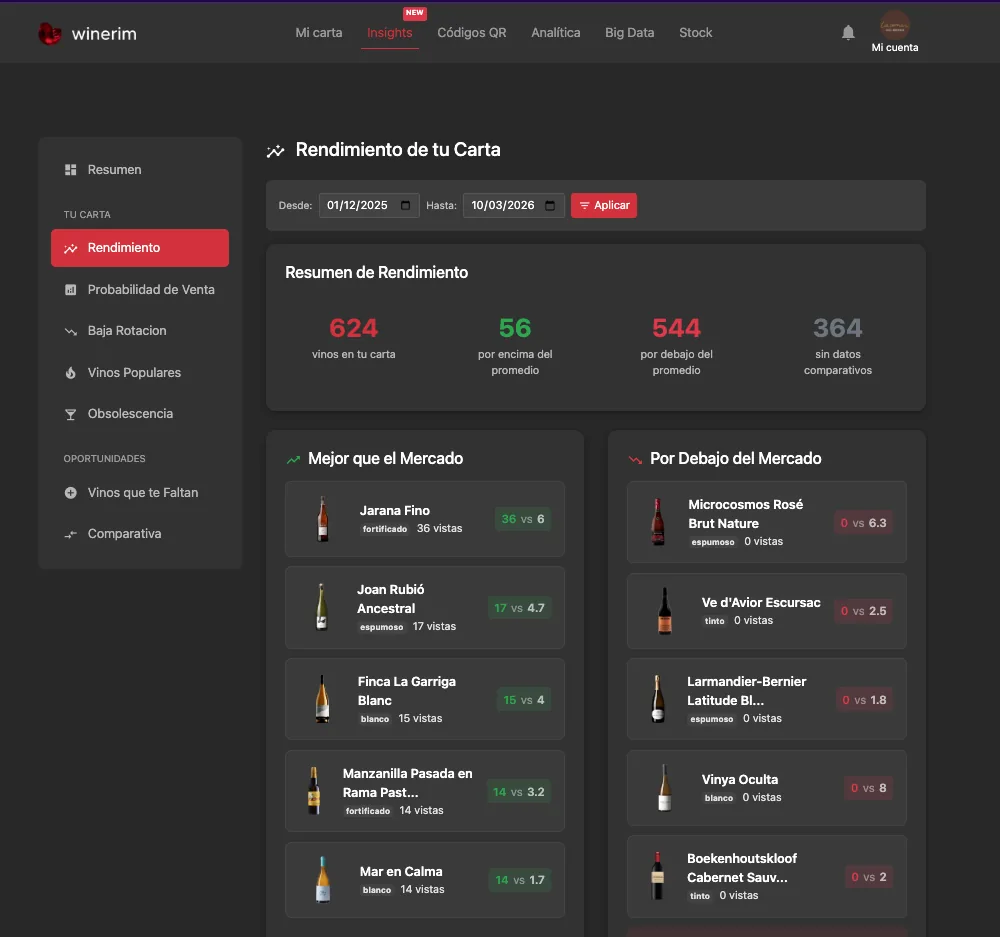Viewport: 1000px width, 937px height.
Task: Click Baja Rotacion trend-down icon
Action: click(x=71, y=331)
